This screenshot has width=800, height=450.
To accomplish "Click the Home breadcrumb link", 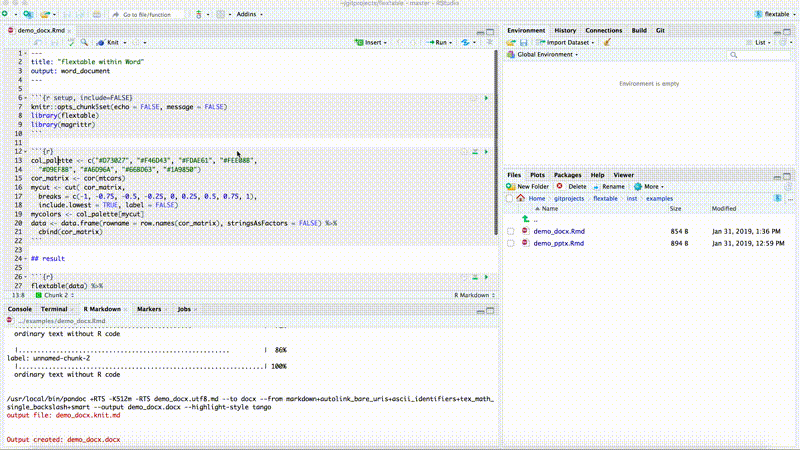I will click(x=536, y=198).
